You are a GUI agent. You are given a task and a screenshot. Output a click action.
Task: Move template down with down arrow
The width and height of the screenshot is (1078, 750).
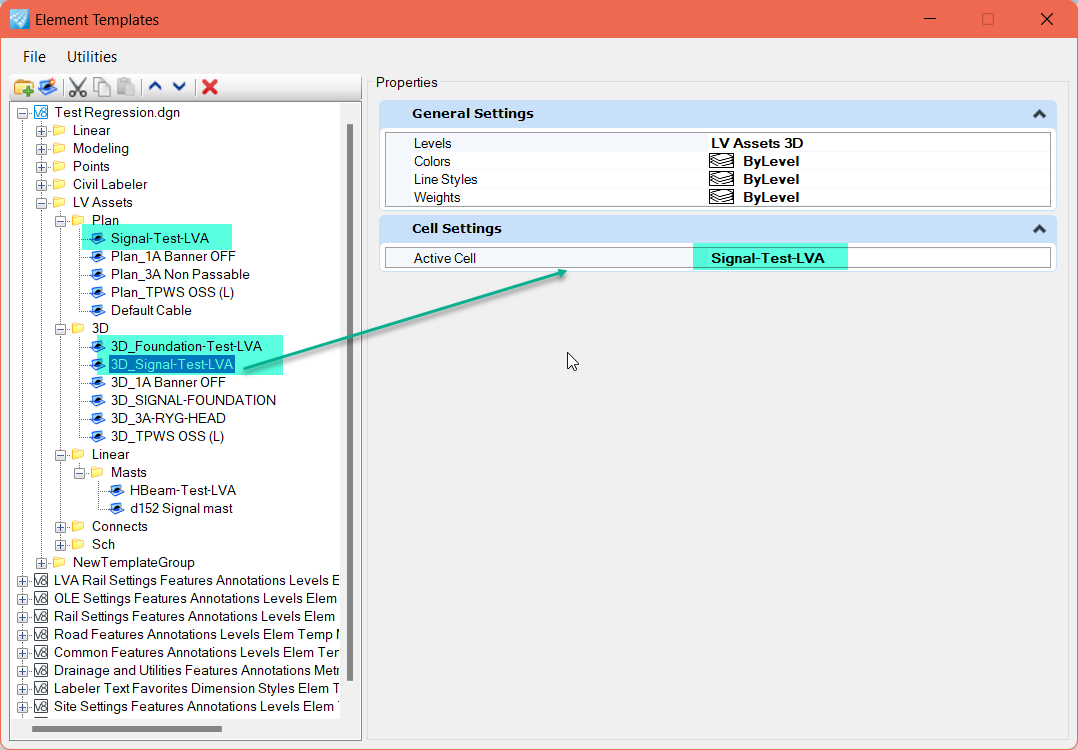click(x=179, y=87)
